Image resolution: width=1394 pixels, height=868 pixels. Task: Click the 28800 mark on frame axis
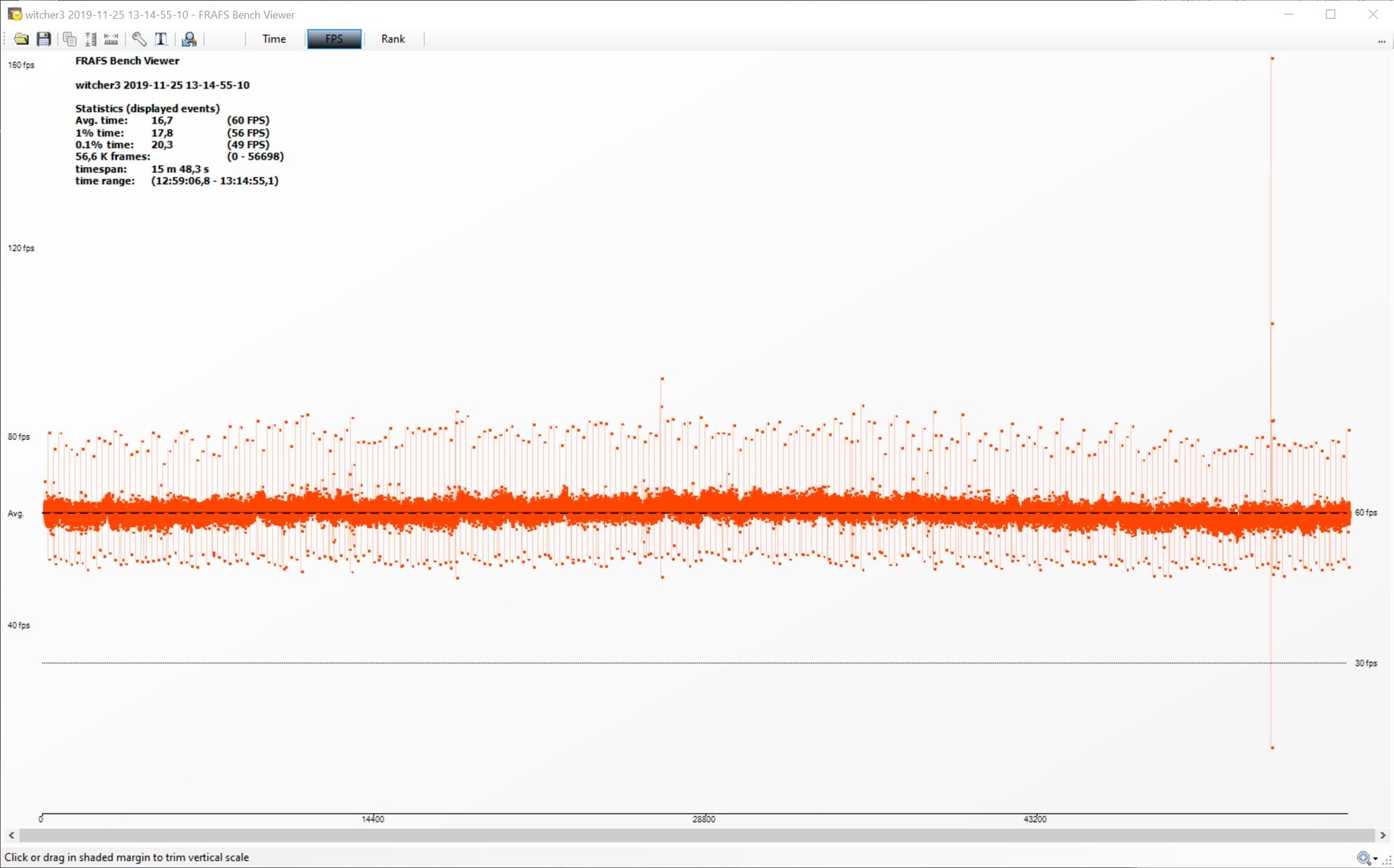coord(704,819)
